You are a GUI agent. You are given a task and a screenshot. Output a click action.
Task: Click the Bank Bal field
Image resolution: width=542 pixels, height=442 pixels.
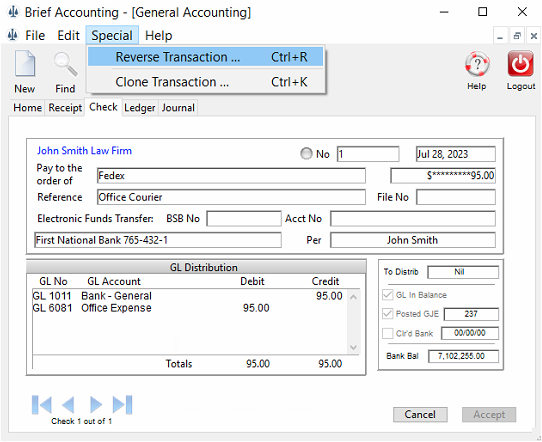(x=463, y=356)
